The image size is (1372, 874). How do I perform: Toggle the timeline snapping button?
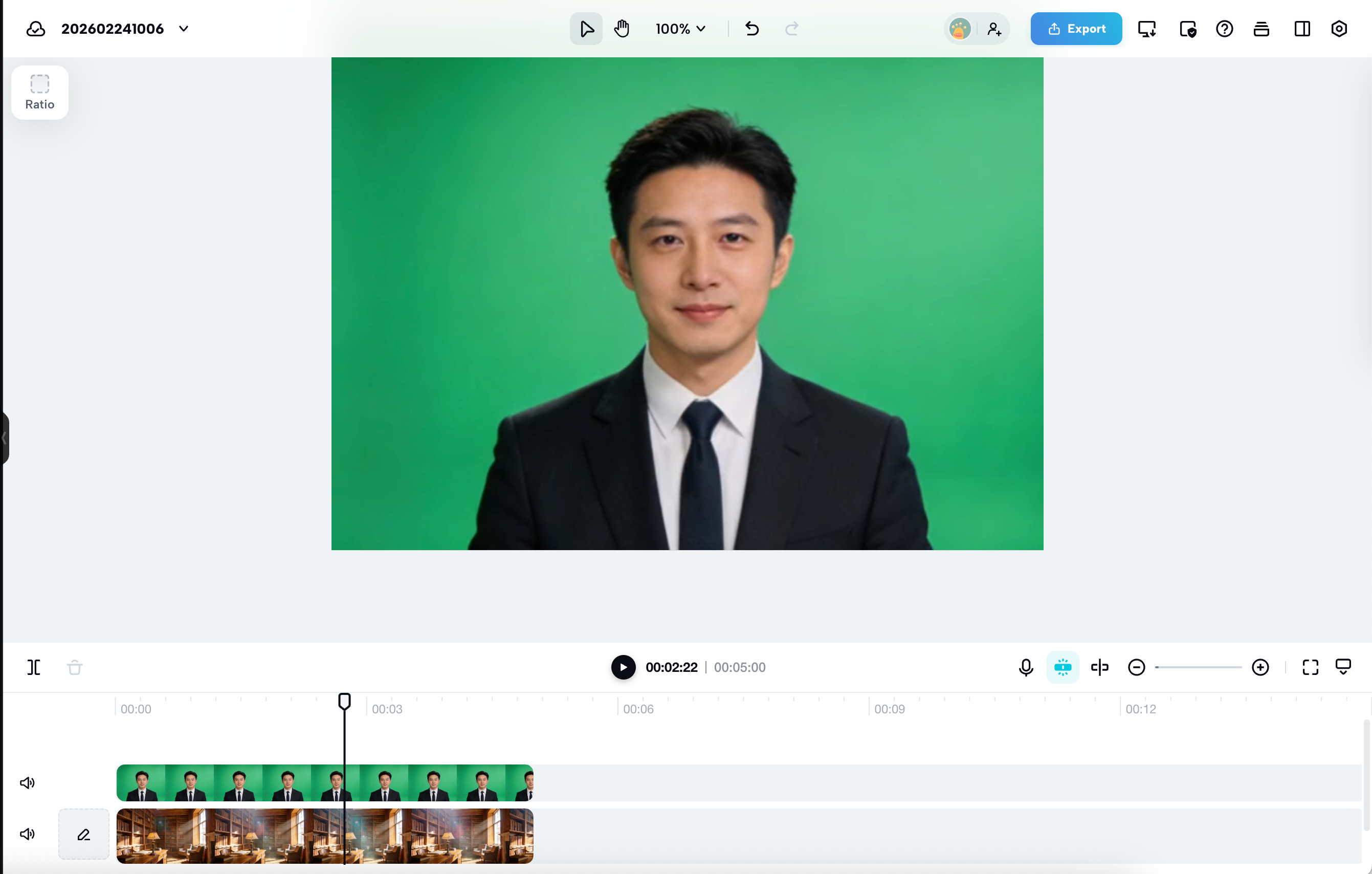1063,667
